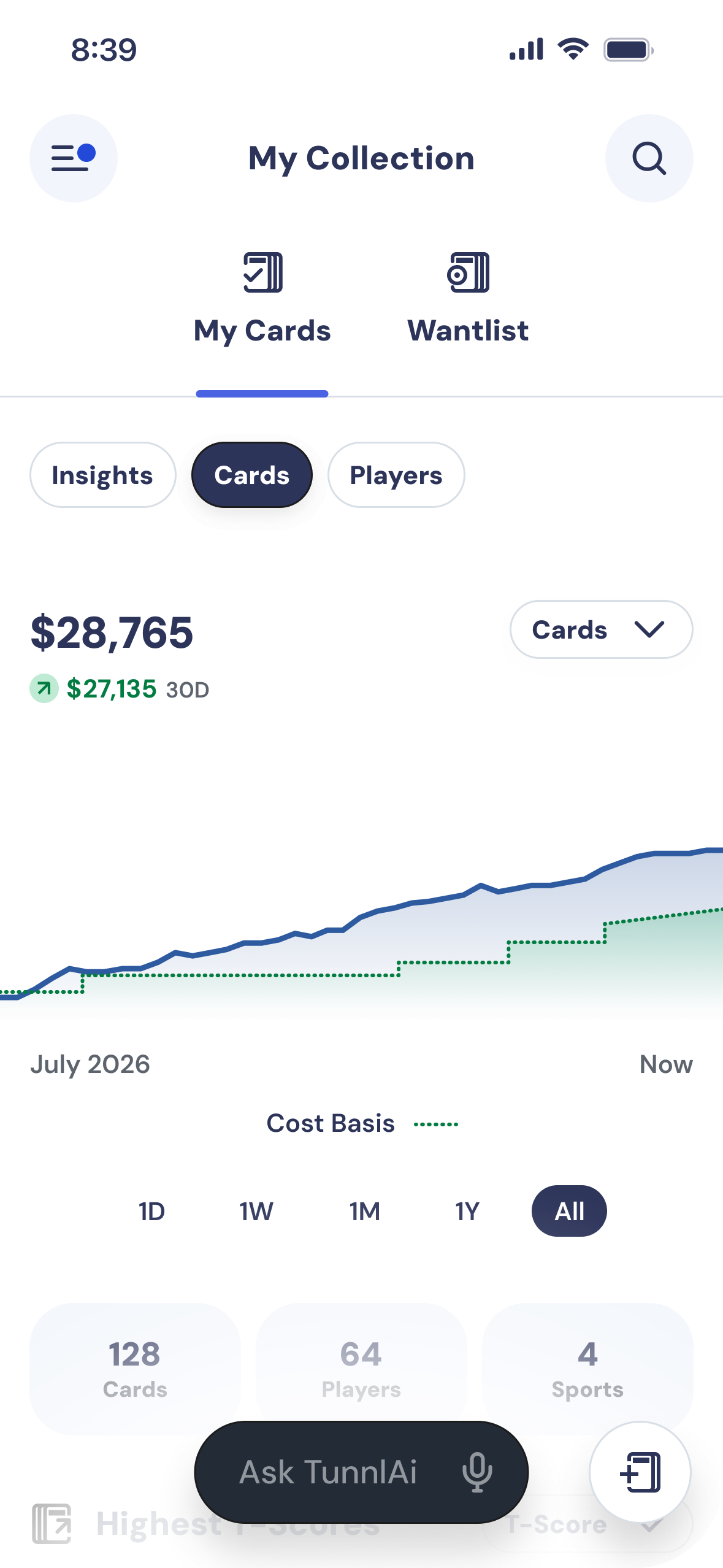The height and width of the screenshot is (1568, 723).
Task: Switch to the Insights pill tab
Action: tap(102, 475)
